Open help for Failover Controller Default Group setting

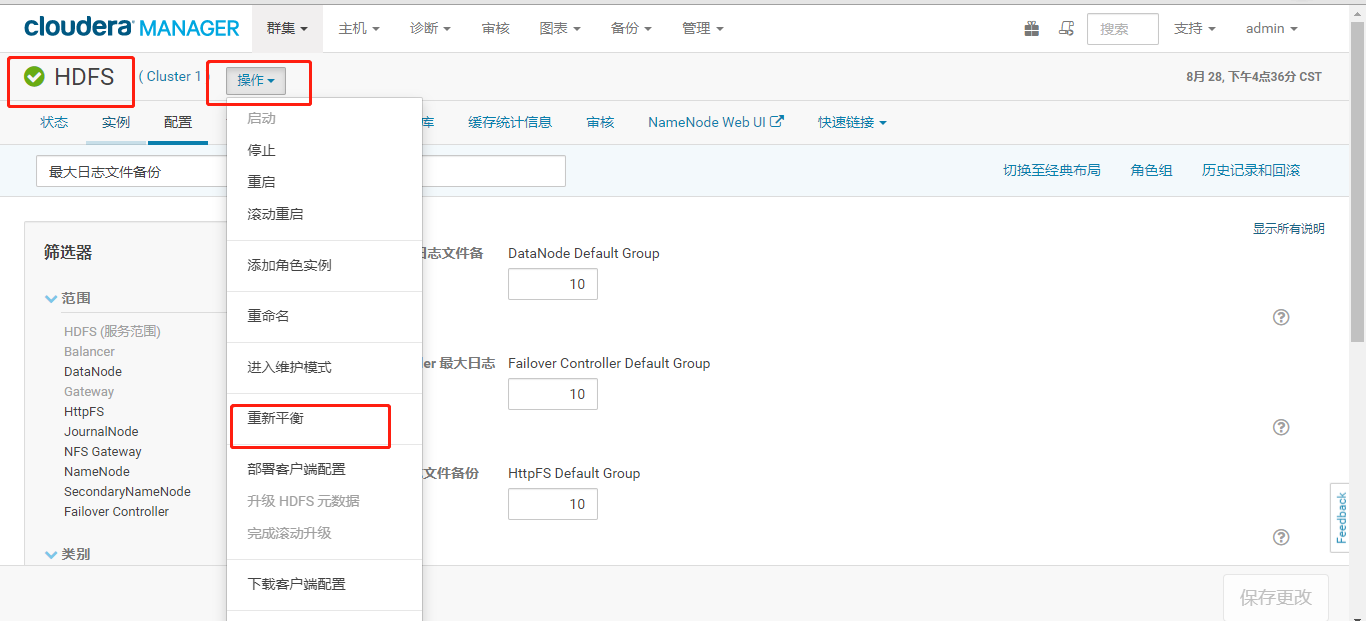1281,427
